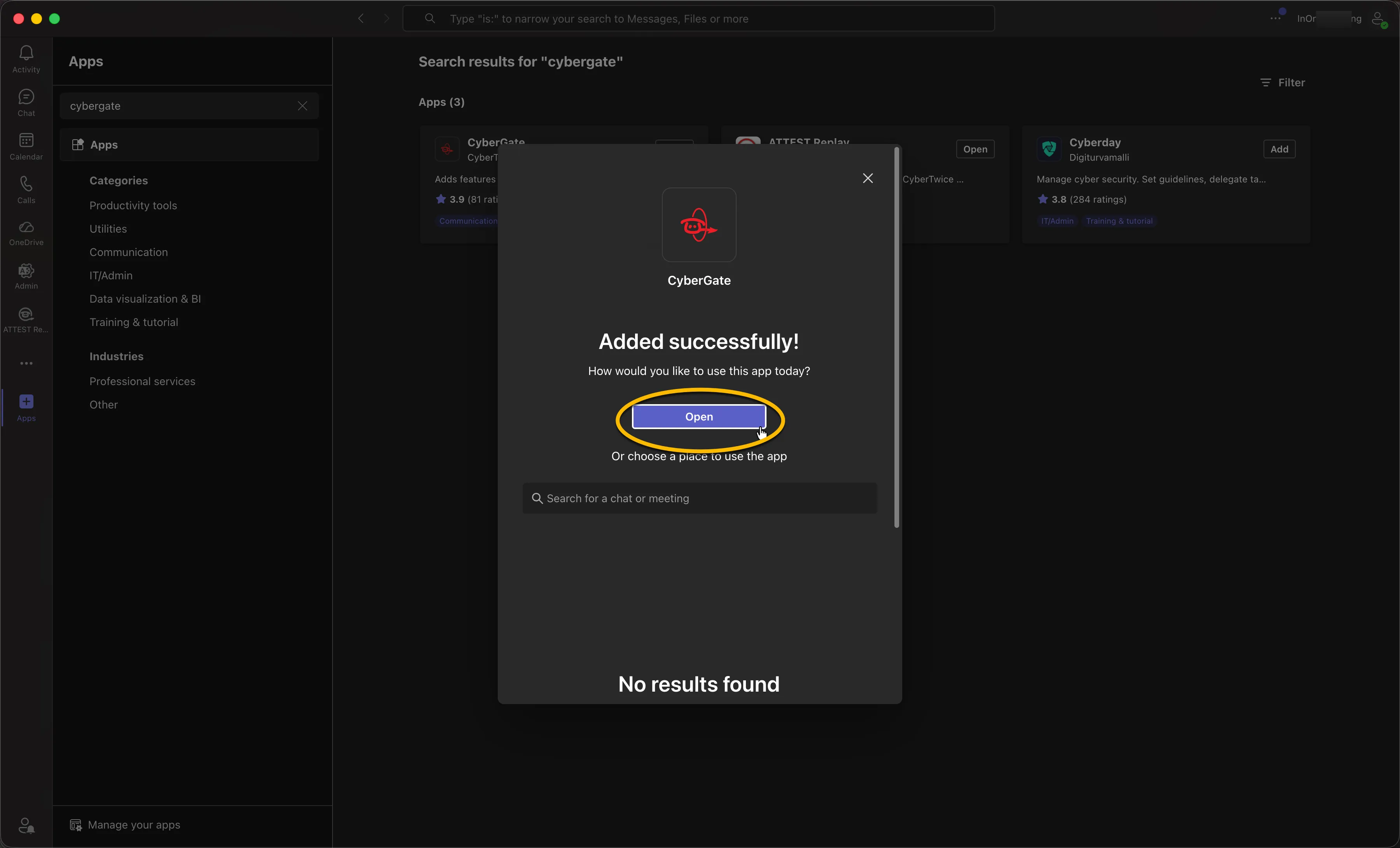Click the top Teams search bar
Screen dimensions: 1400x848
pyautogui.click(x=698, y=19)
